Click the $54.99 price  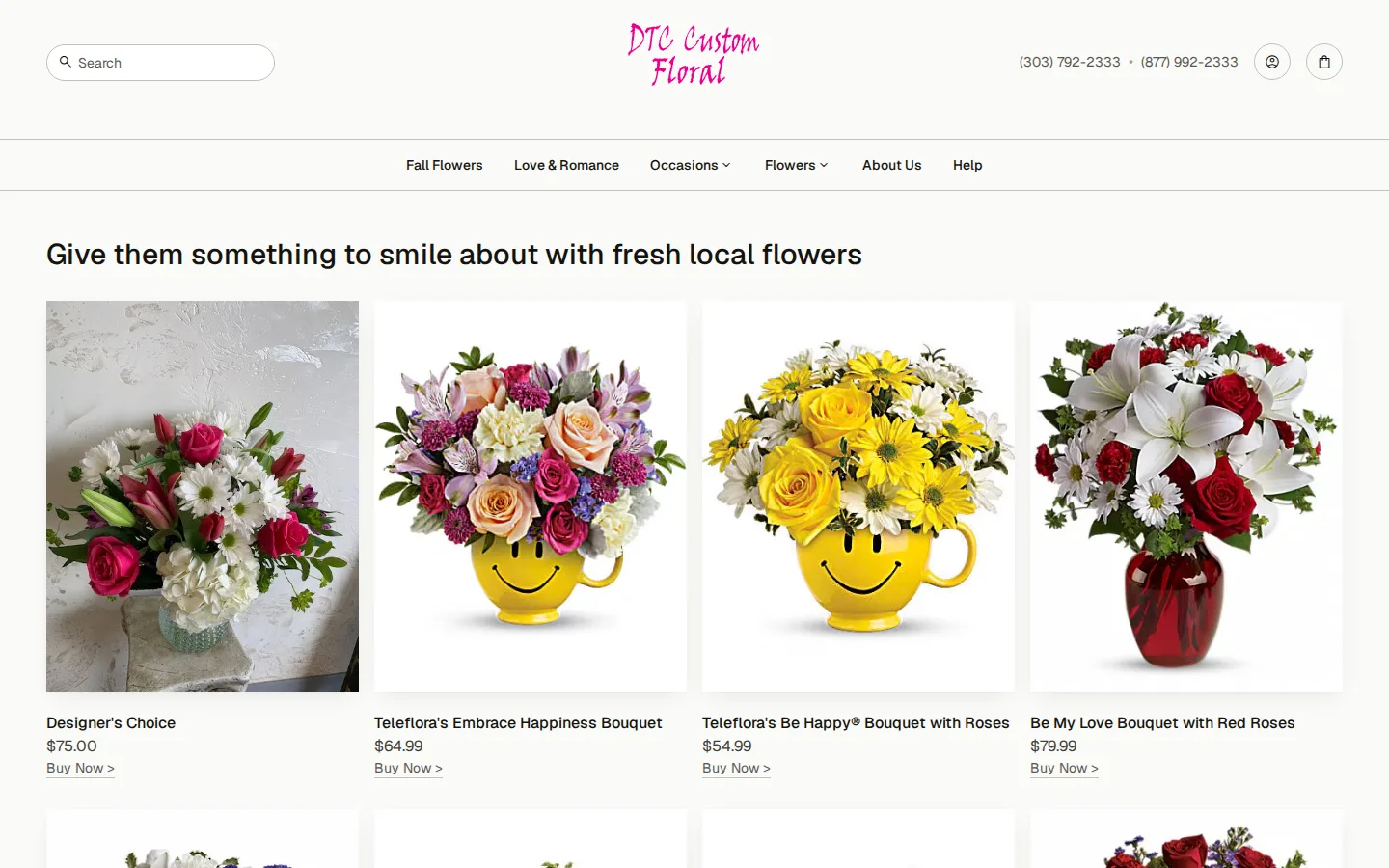(726, 746)
